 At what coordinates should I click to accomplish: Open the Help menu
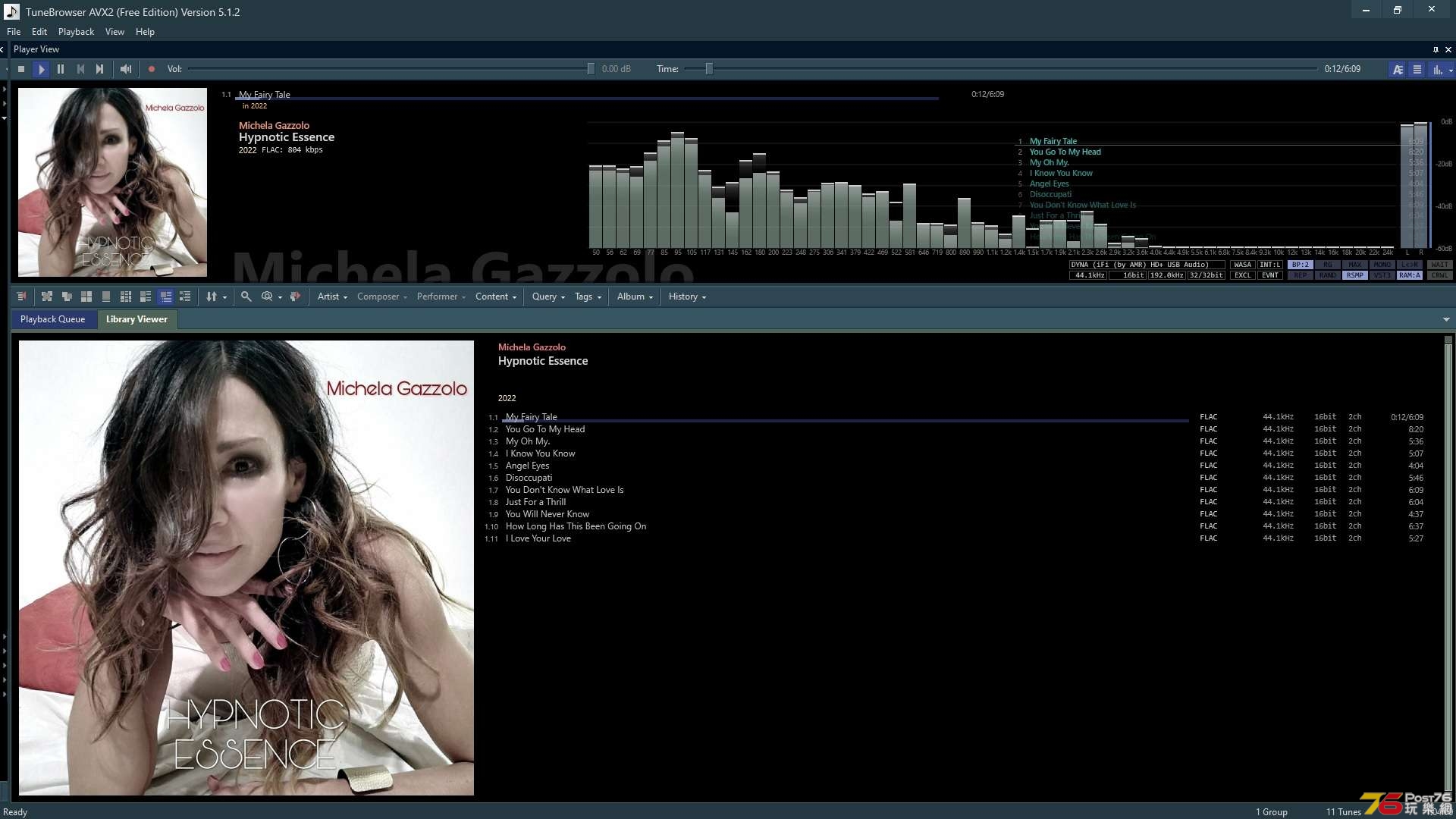pyautogui.click(x=145, y=32)
